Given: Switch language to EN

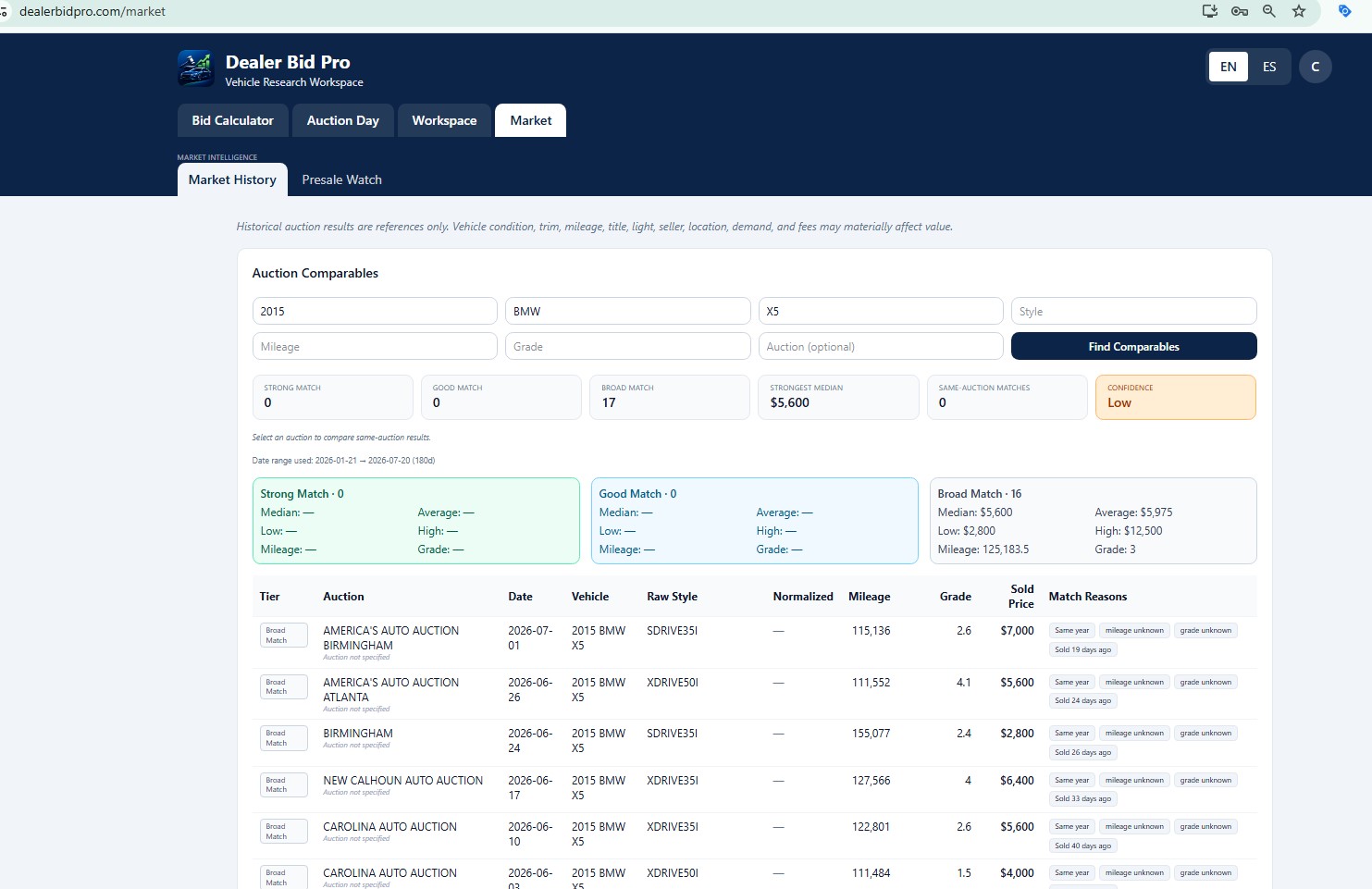Looking at the screenshot, I should pos(1229,67).
